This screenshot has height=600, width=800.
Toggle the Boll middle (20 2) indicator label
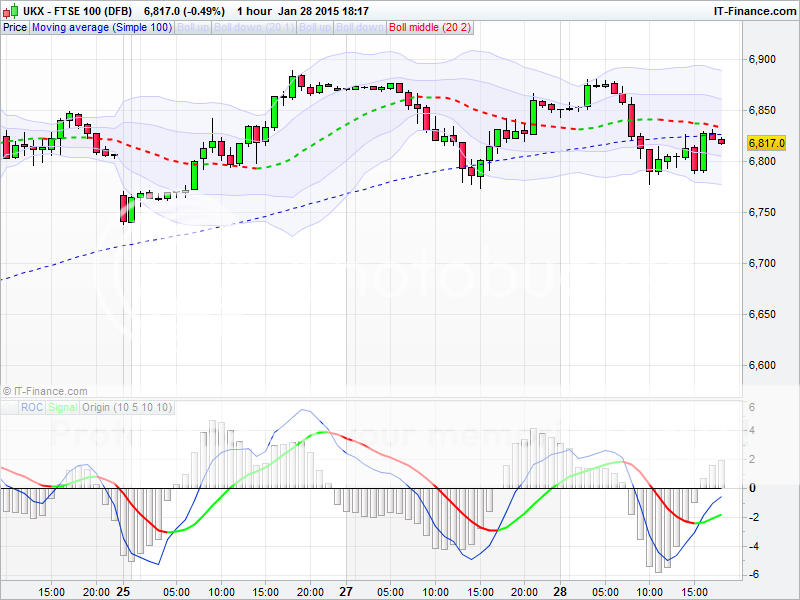429,27
